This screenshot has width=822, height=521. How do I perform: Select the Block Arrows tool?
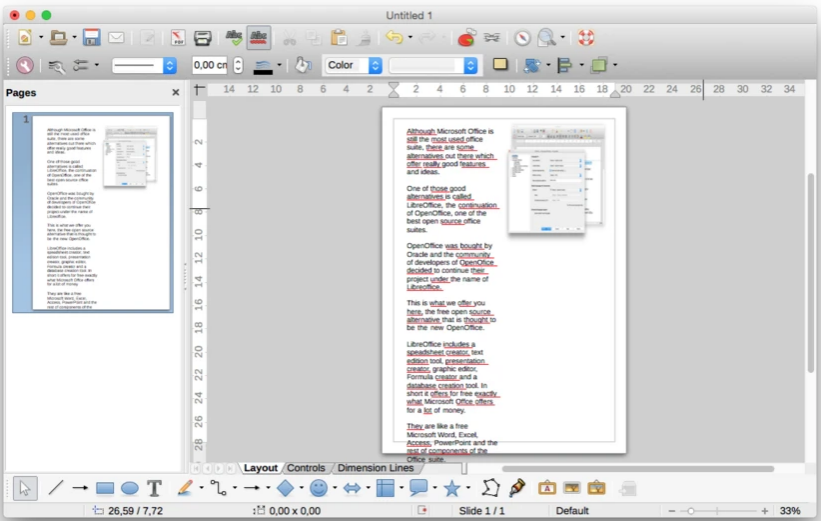352,489
